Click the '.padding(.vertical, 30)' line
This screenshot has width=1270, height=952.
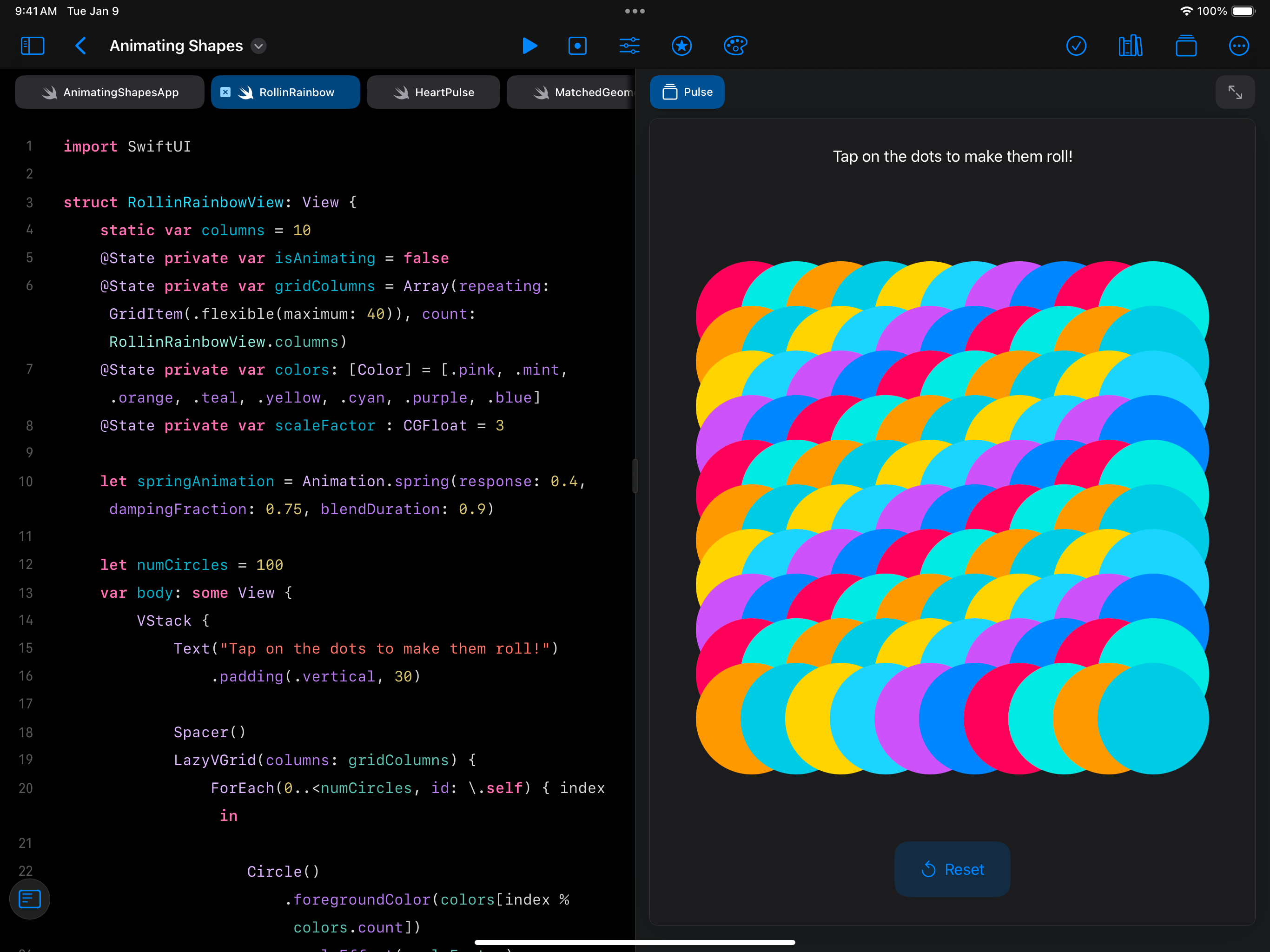[x=316, y=676]
